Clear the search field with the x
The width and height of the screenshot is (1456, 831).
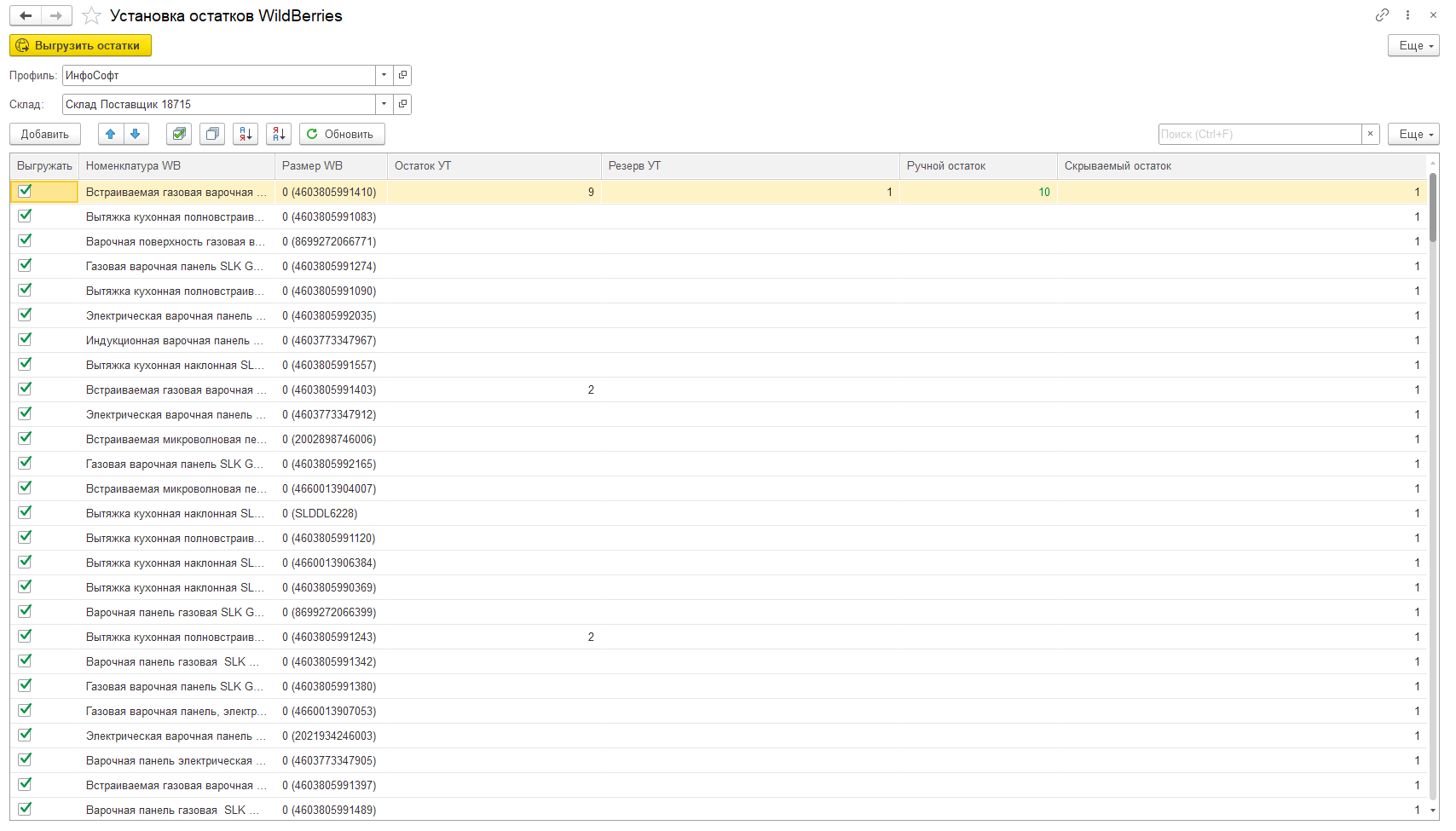[x=1371, y=134]
